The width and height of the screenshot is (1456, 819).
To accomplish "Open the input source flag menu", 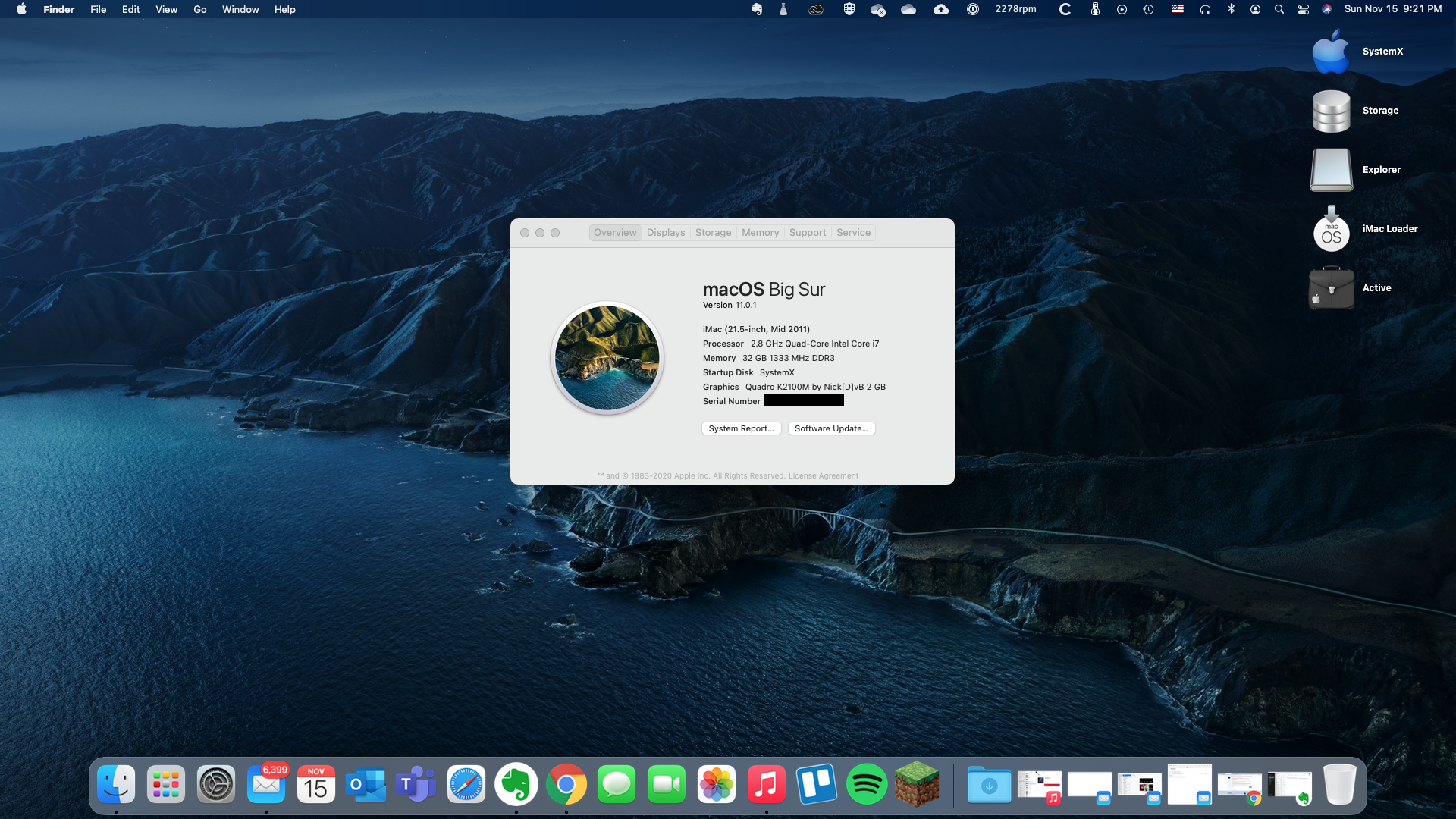I will pos(1178,9).
